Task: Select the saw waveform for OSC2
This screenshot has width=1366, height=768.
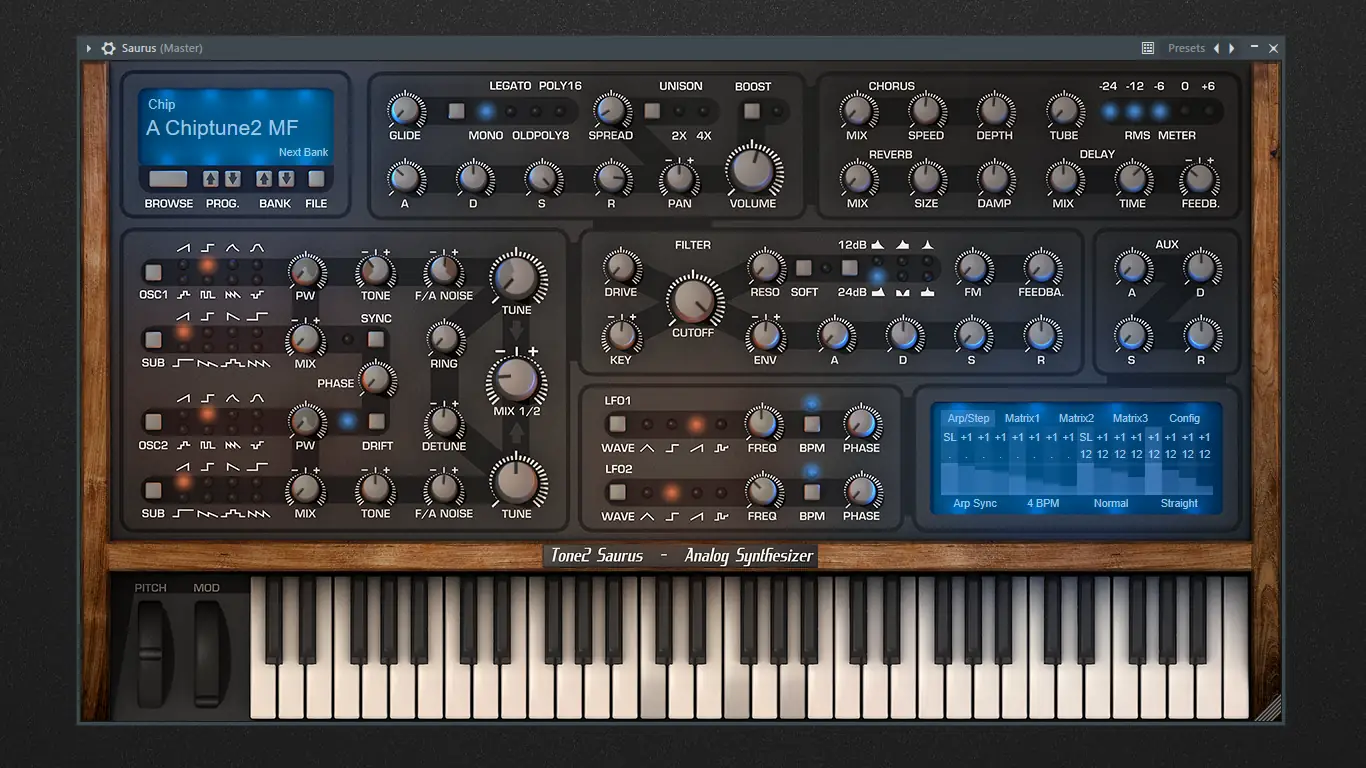Action: click(x=181, y=414)
